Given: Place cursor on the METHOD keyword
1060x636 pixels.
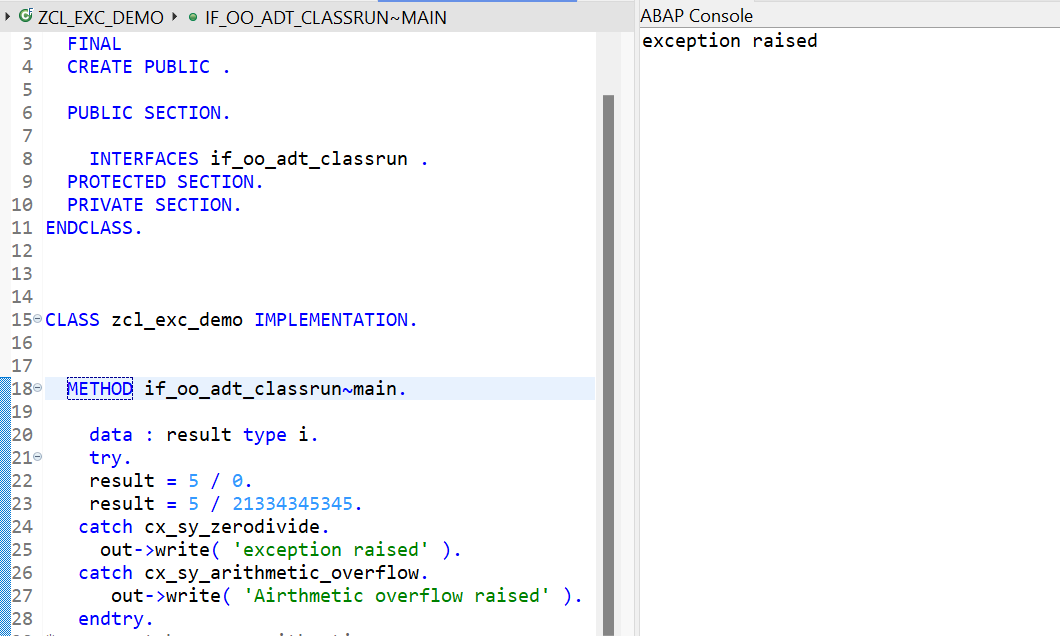Looking at the screenshot, I should click(99, 388).
